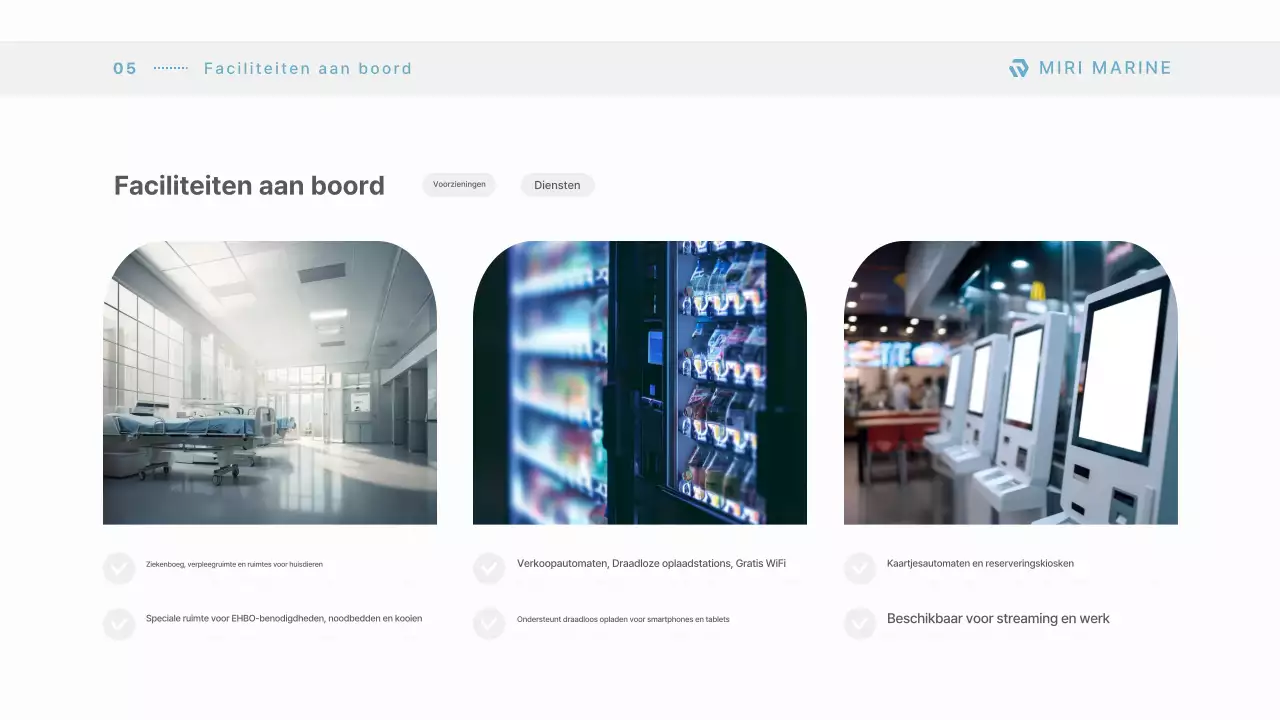Open the hospital room image

(x=269, y=381)
